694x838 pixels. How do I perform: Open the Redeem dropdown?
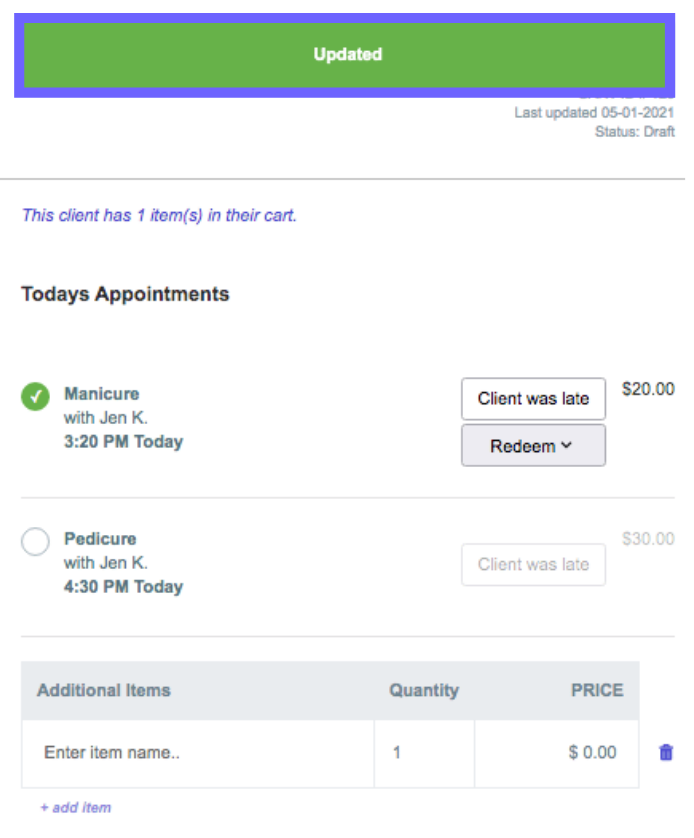pos(533,446)
